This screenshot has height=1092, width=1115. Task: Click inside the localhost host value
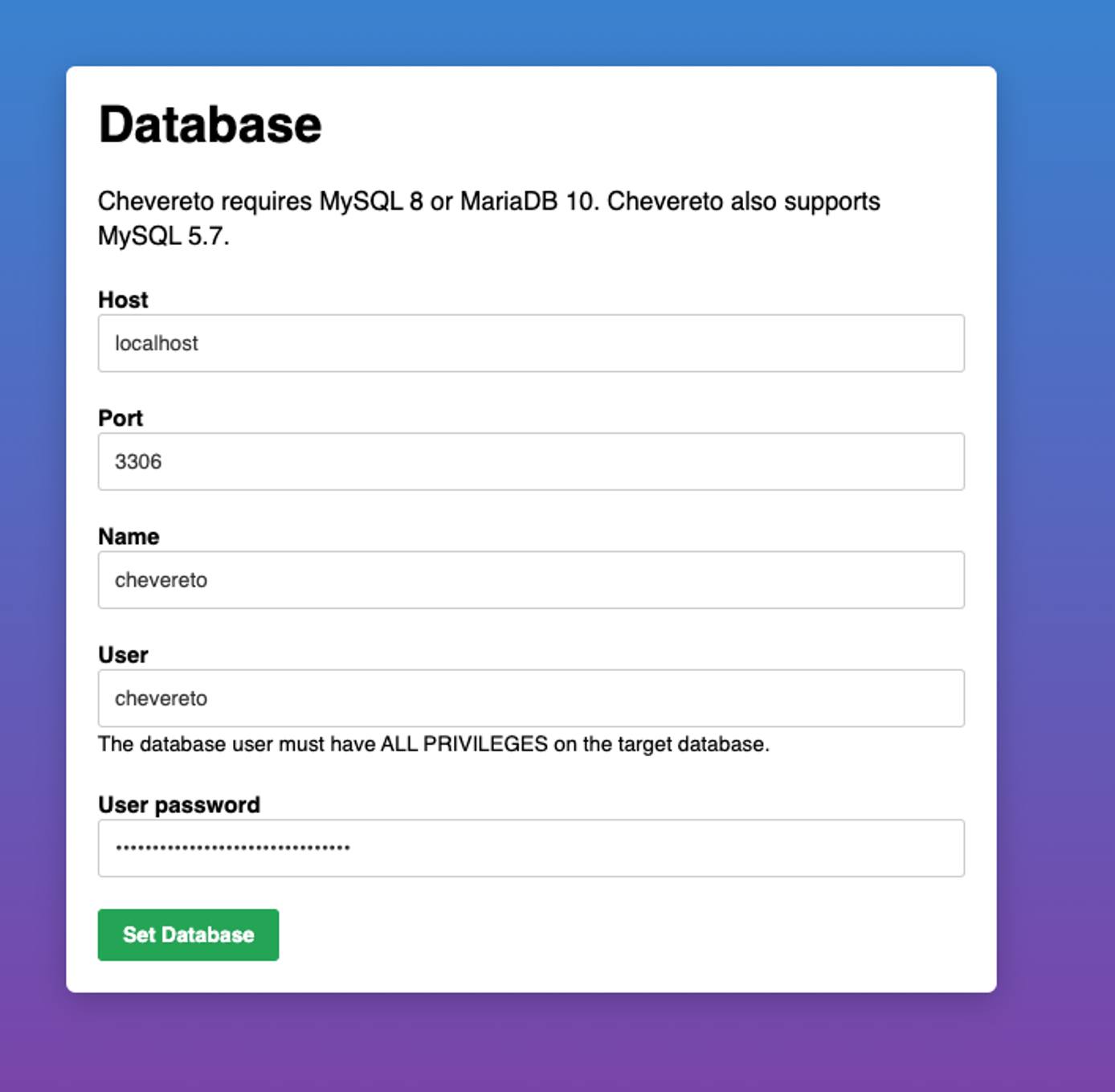pyautogui.click(x=157, y=343)
